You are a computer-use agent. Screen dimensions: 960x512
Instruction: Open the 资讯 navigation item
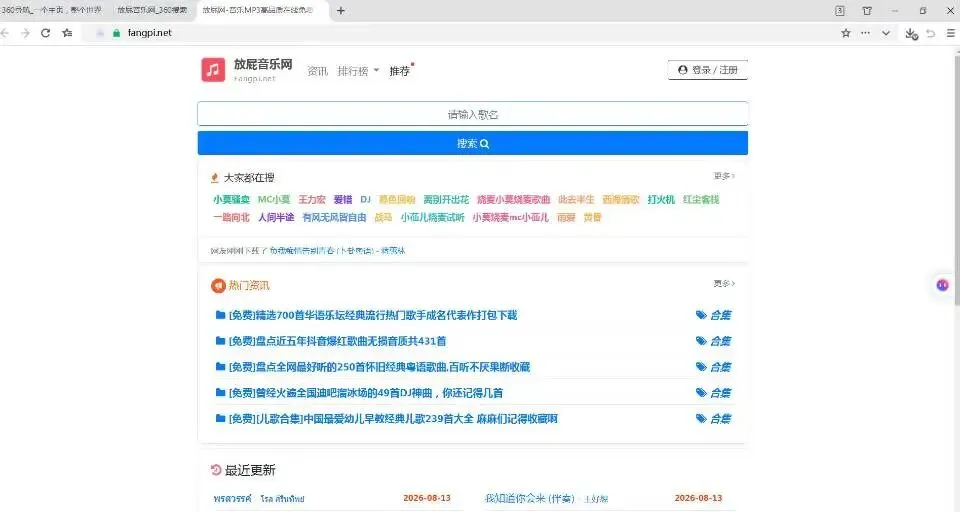point(317,71)
